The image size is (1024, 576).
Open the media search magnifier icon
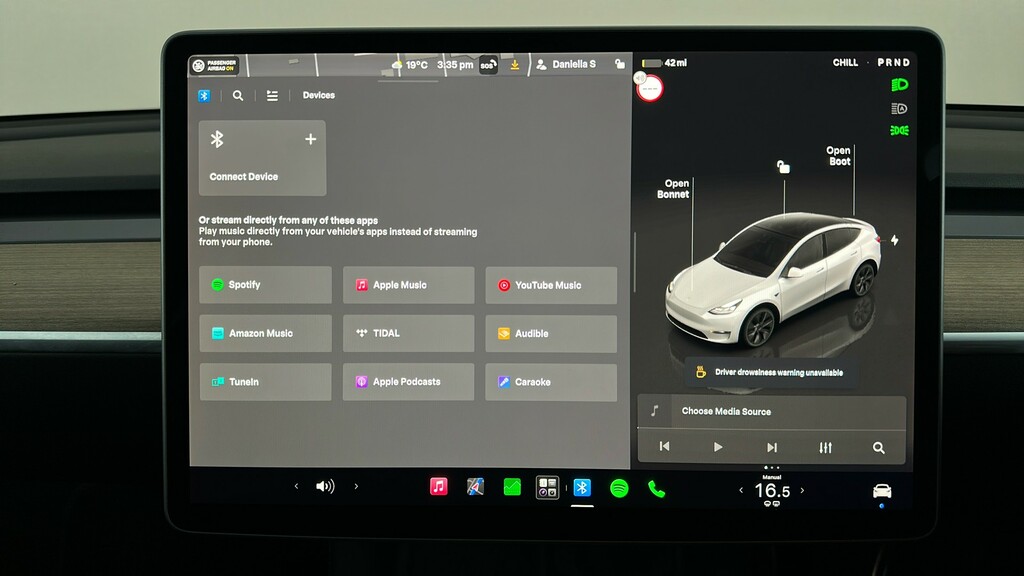[x=238, y=96]
